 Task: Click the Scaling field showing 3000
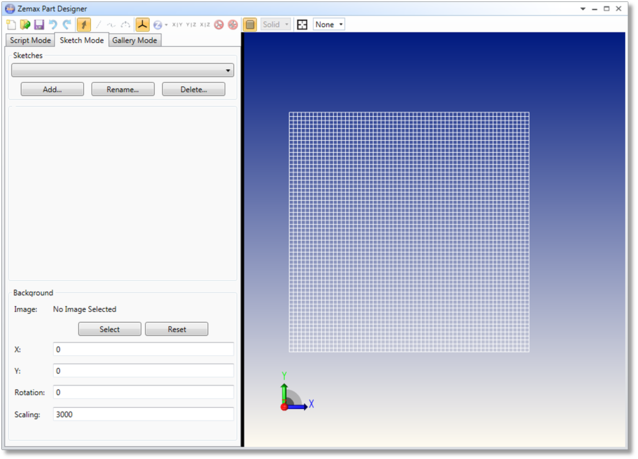[143, 414]
